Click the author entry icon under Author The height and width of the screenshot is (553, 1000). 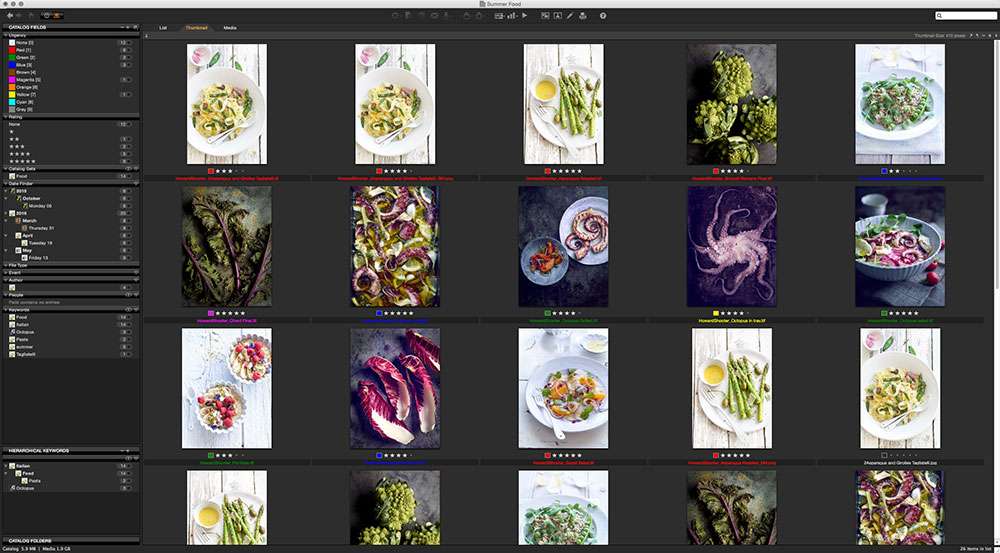(x=12, y=288)
